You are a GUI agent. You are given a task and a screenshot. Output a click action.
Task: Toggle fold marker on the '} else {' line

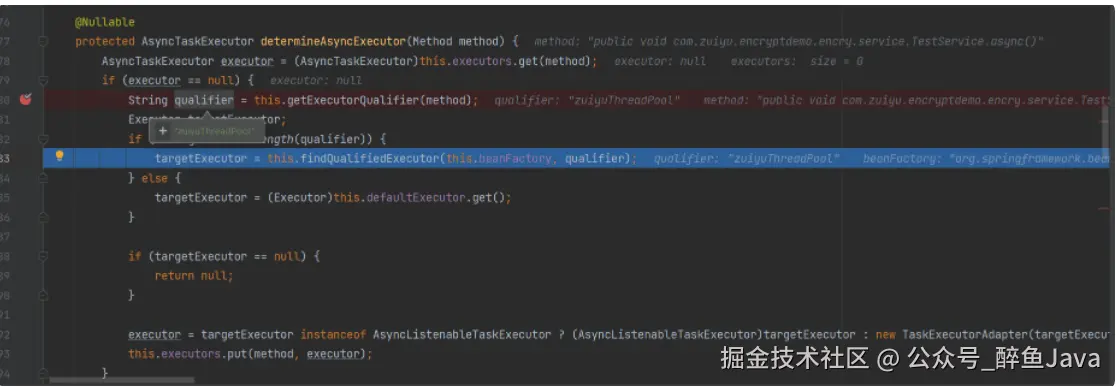point(43,178)
